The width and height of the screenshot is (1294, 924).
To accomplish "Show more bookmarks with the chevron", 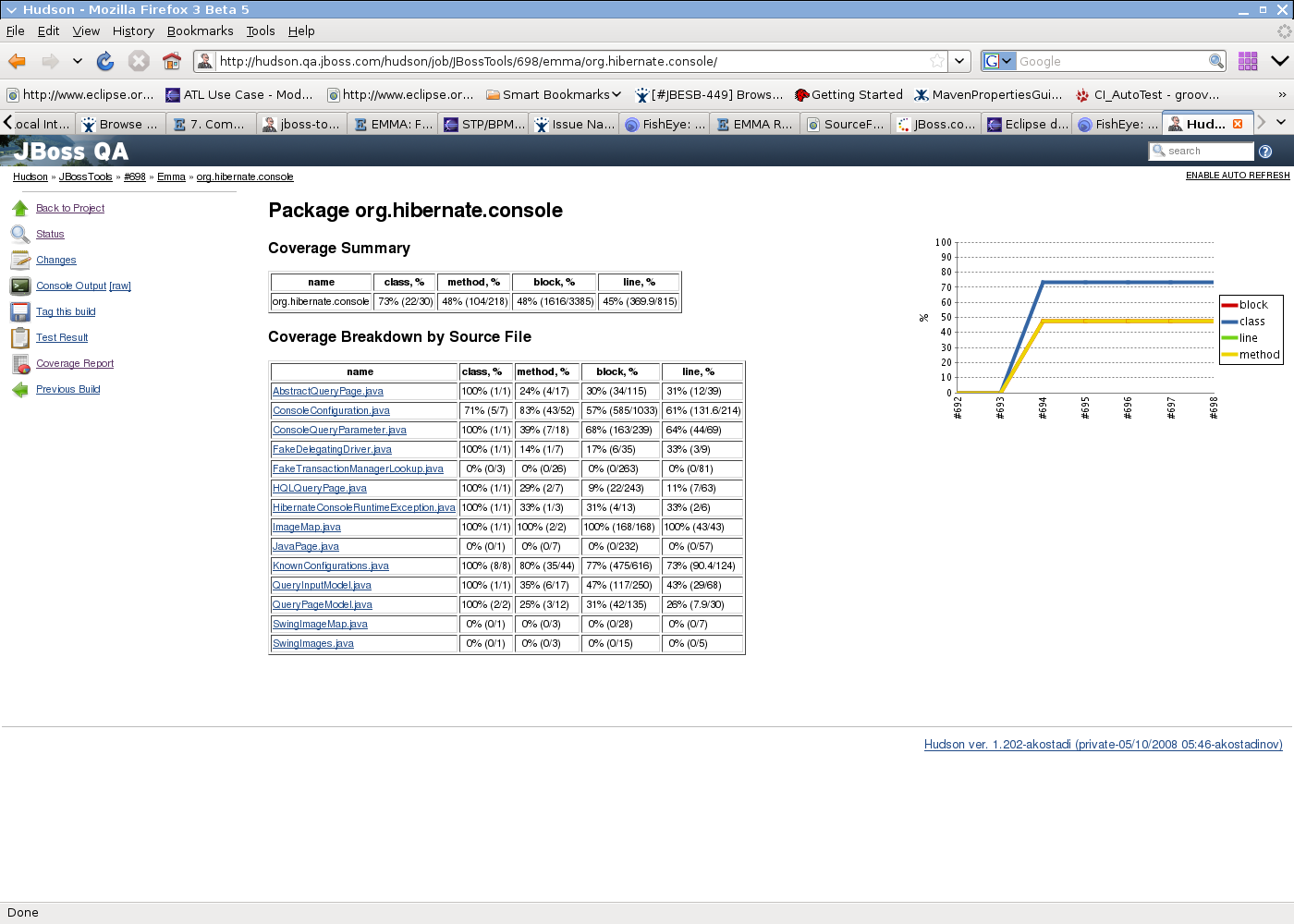I will (x=1282, y=94).
